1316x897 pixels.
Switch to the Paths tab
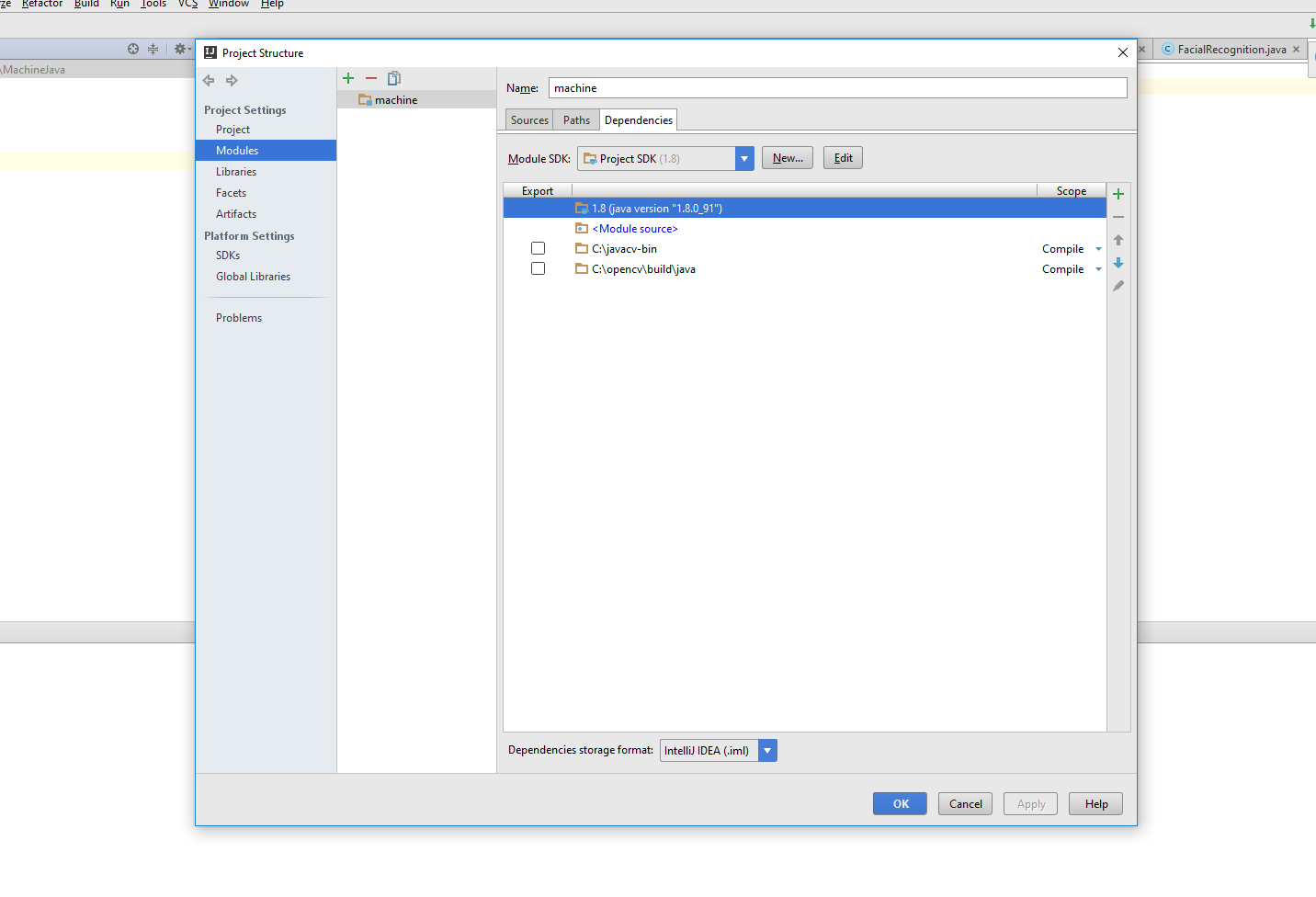tap(576, 120)
